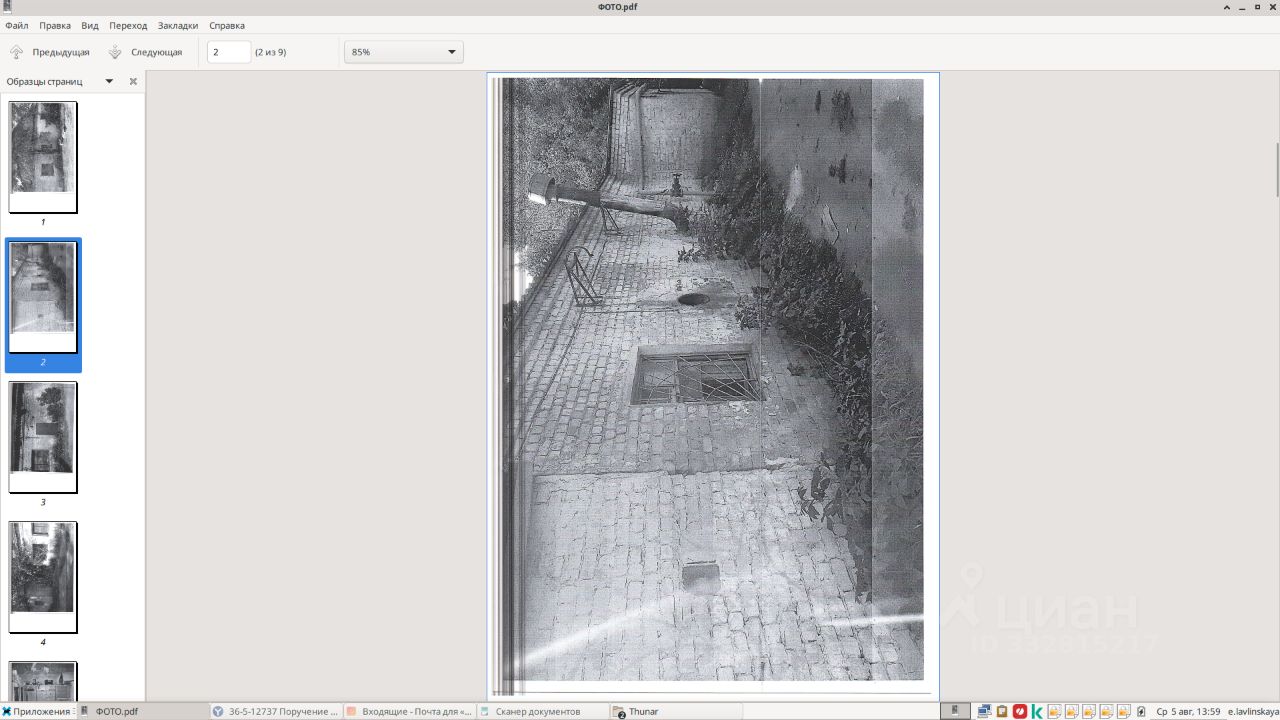Click the page count label (2 из 9)

pyautogui.click(x=270, y=52)
